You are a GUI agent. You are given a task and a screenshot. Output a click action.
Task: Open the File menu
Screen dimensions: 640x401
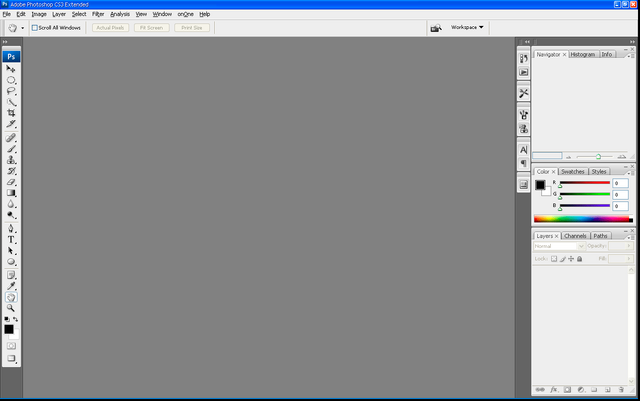7,14
